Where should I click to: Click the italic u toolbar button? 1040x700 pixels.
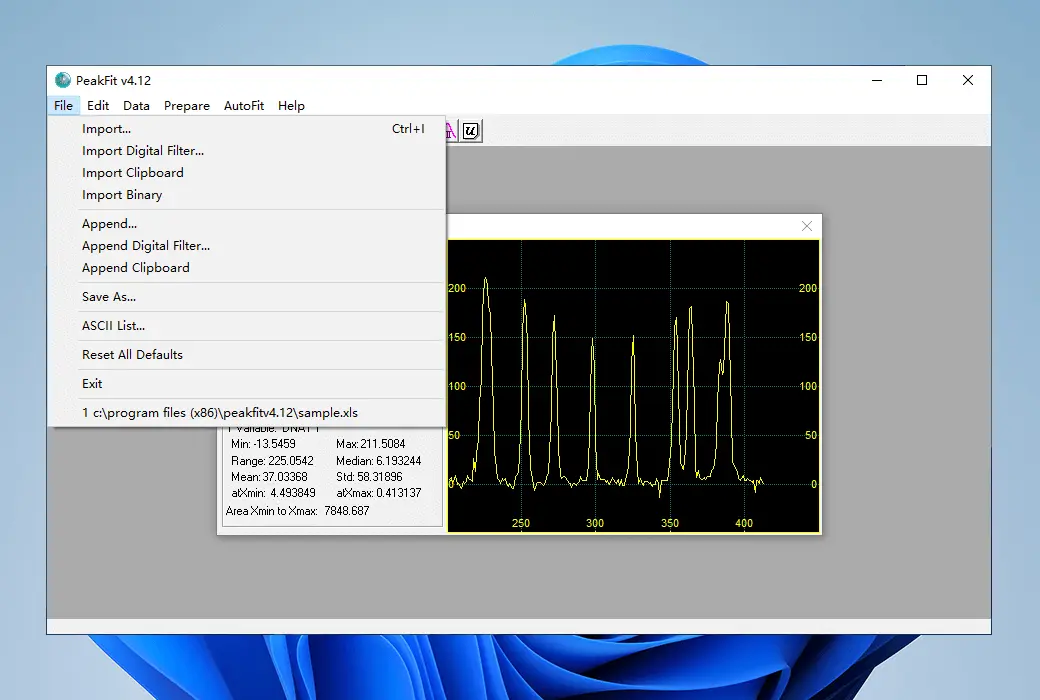coord(470,131)
